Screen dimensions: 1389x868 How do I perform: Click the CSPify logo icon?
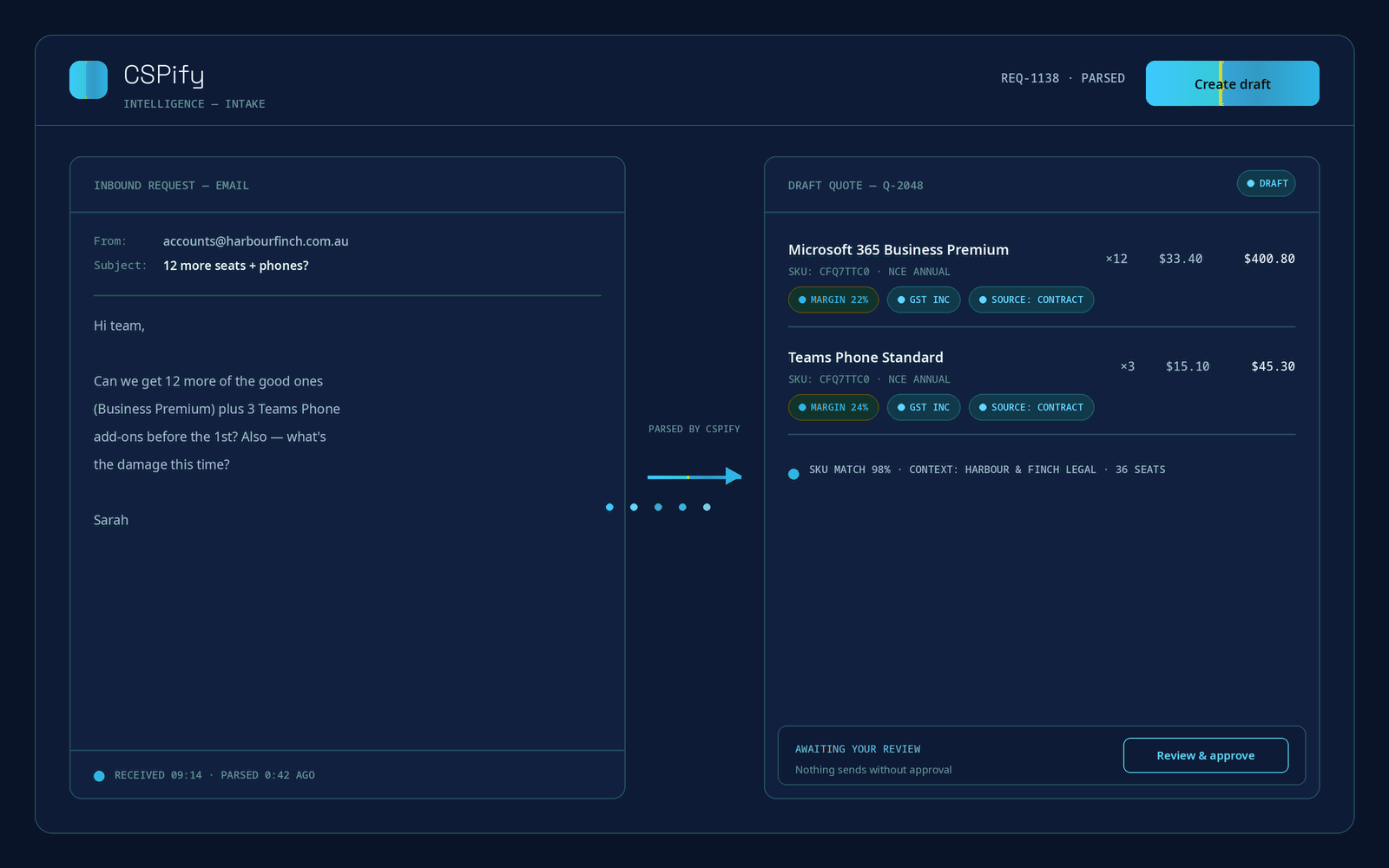(x=89, y=80)
